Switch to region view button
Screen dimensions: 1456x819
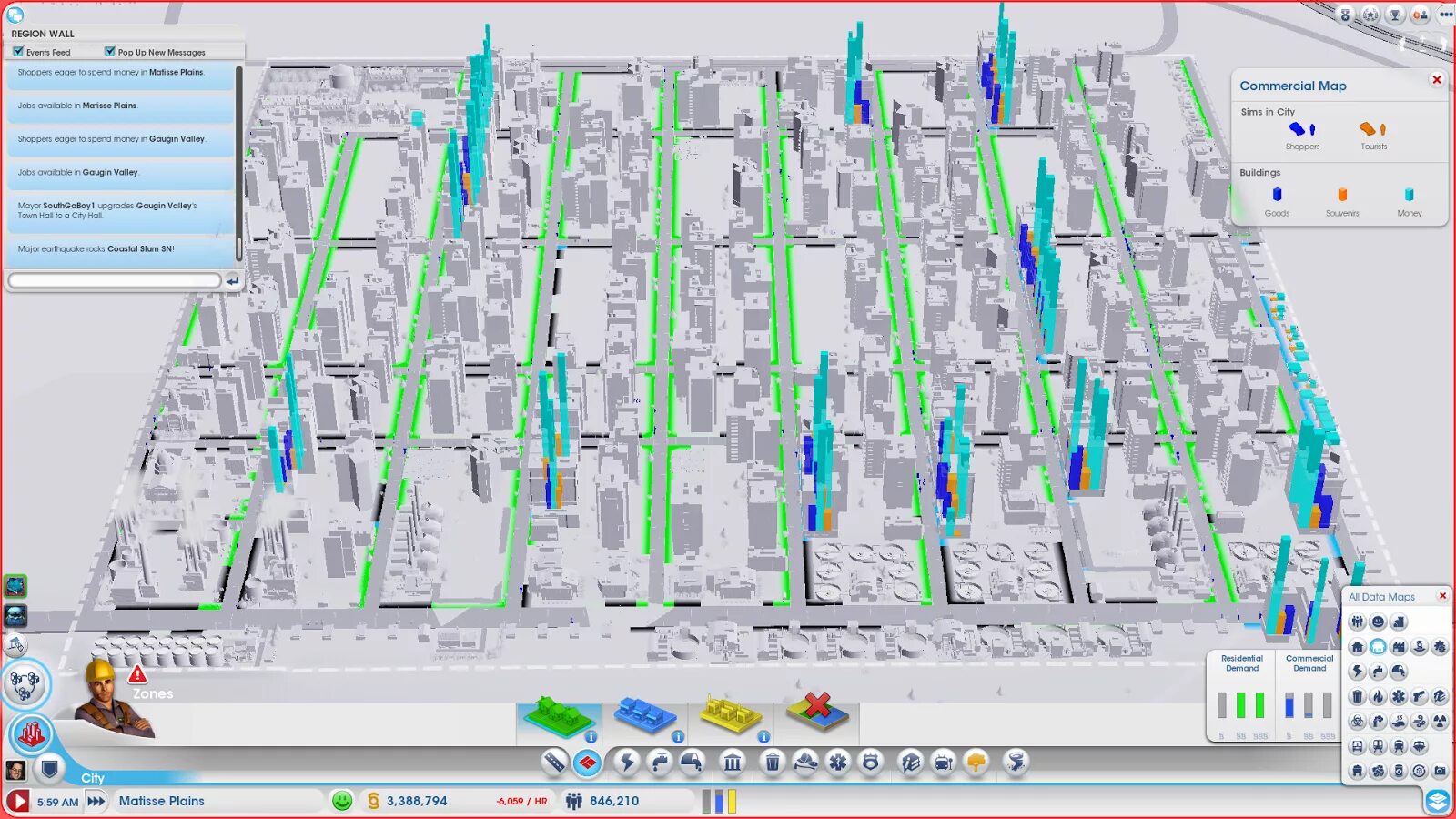[x=25, y=684]
